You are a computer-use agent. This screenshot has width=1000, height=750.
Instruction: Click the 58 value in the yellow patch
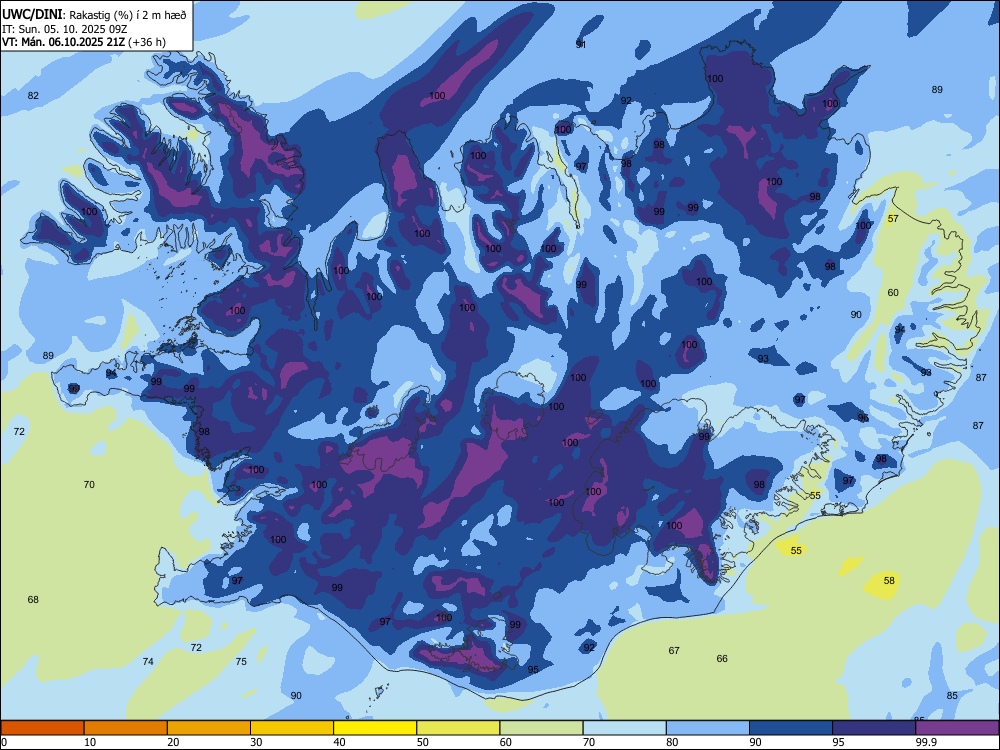tap(889, 580)
